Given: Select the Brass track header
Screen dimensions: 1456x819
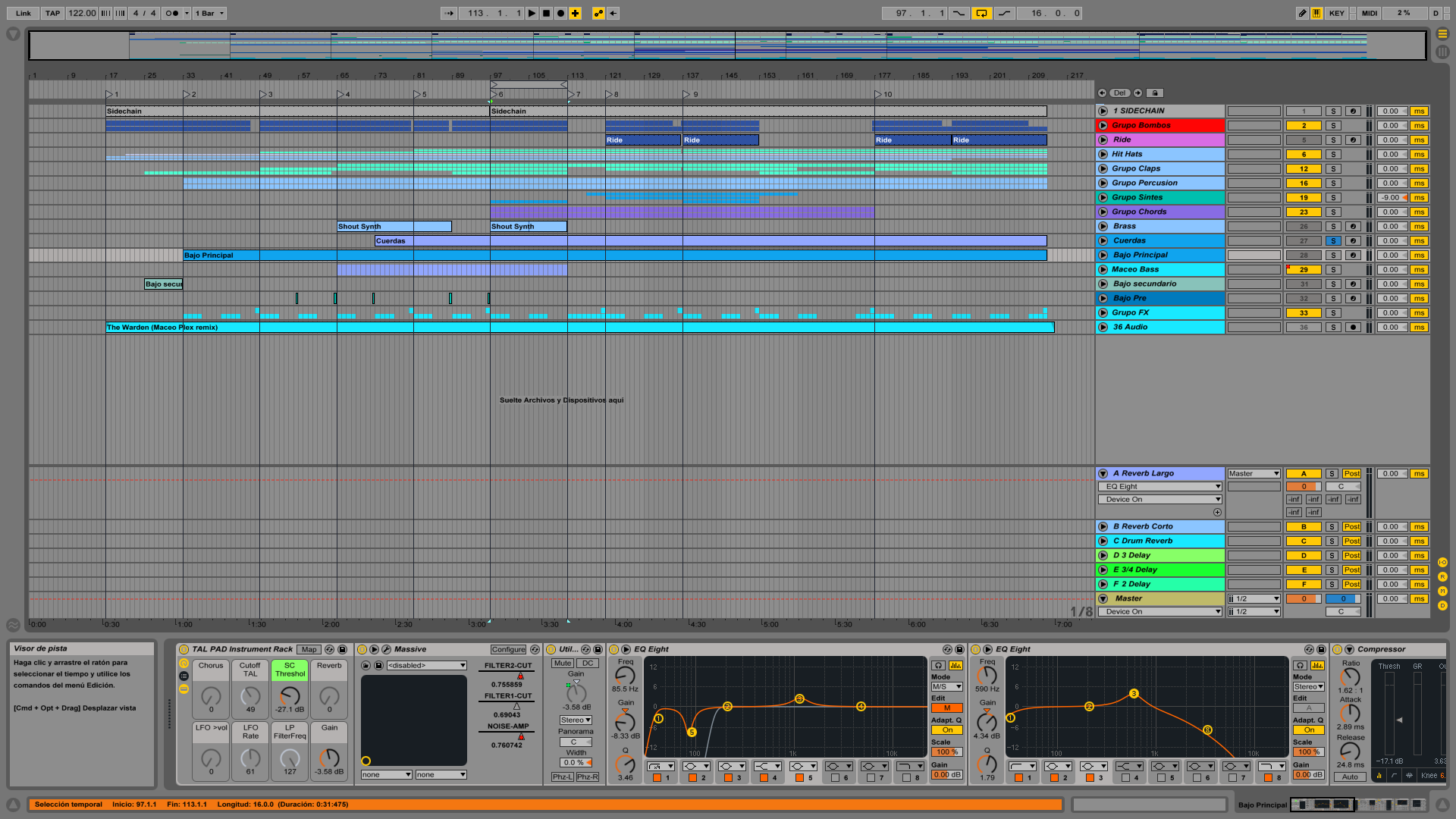Looking at the screenshot, I should click(x=1160, y=226).
